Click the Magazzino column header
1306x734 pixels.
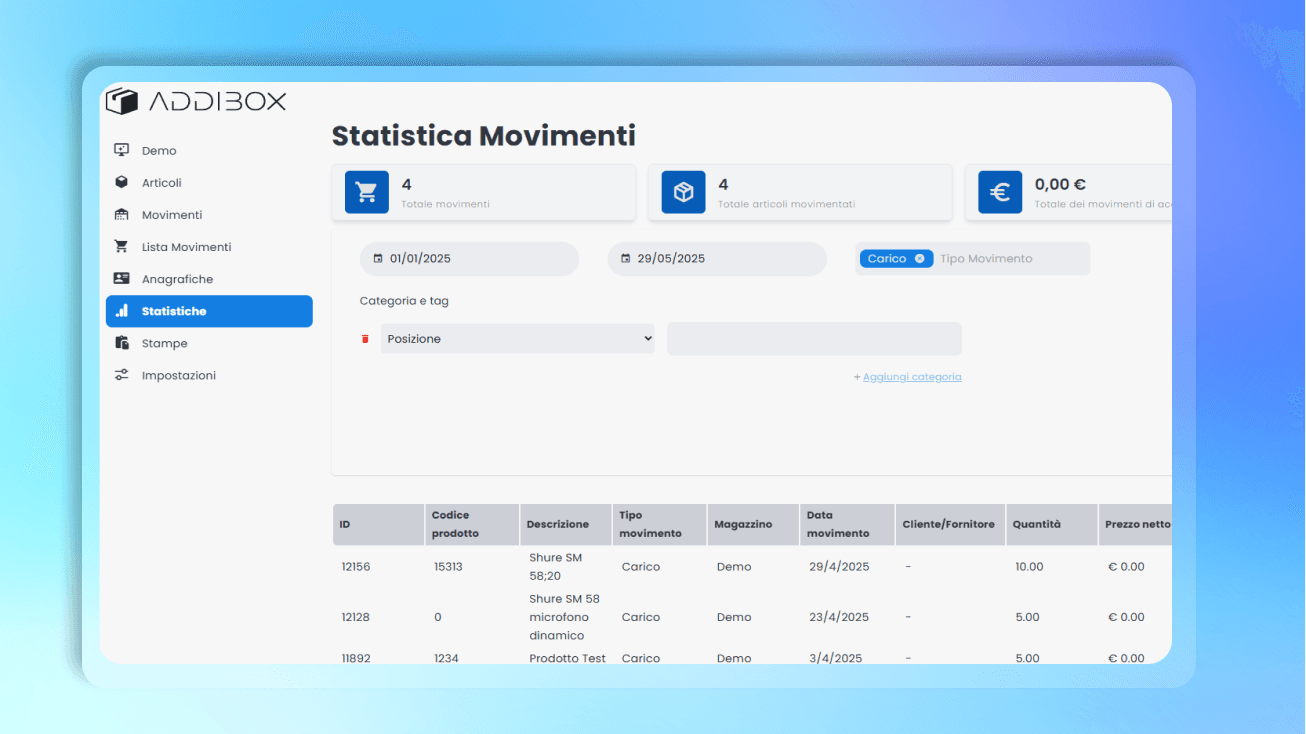(x=753, y=524)
